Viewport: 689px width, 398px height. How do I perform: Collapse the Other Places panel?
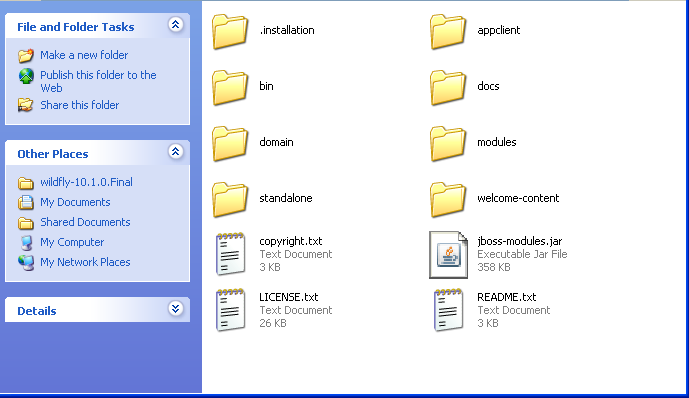[x=175, y=152]
